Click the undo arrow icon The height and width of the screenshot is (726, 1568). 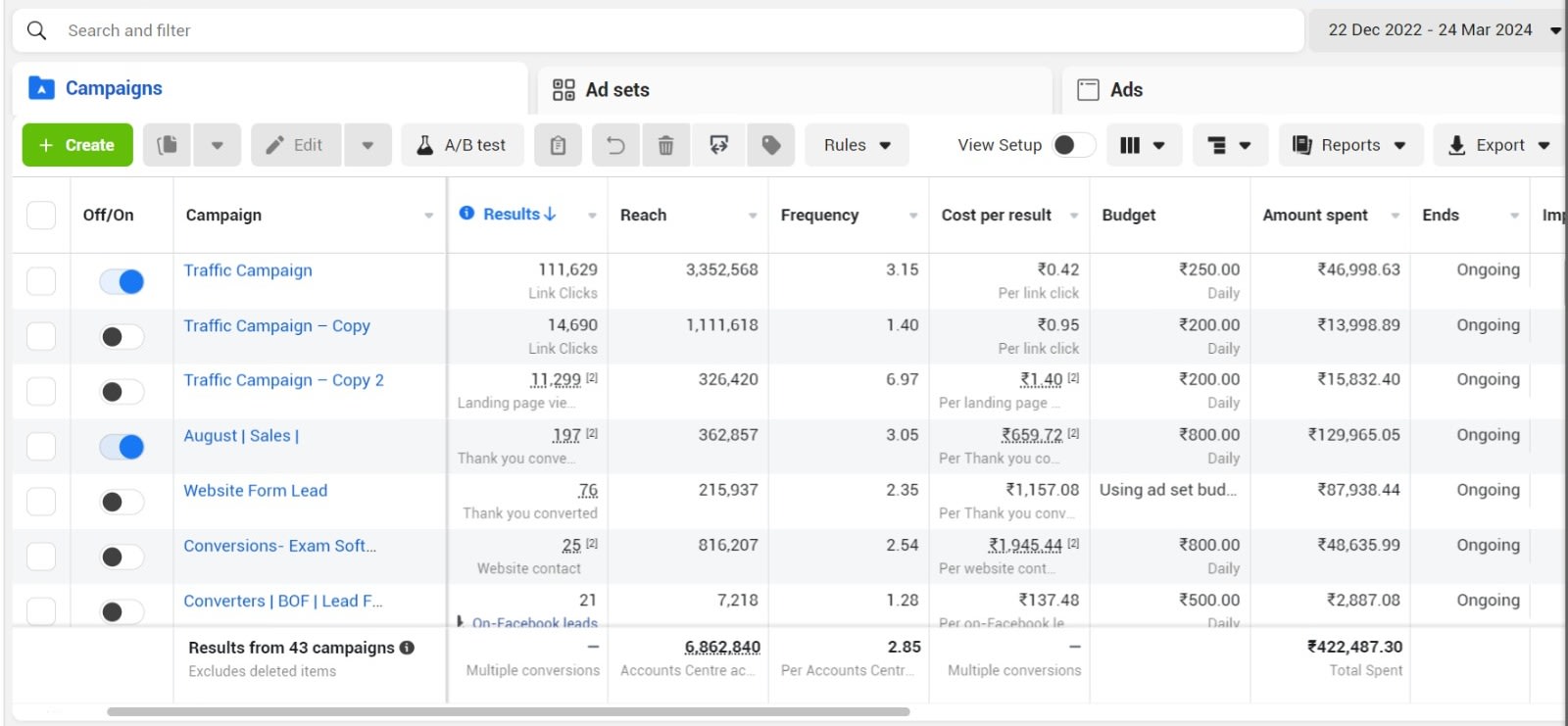click(x=615, y=145)
